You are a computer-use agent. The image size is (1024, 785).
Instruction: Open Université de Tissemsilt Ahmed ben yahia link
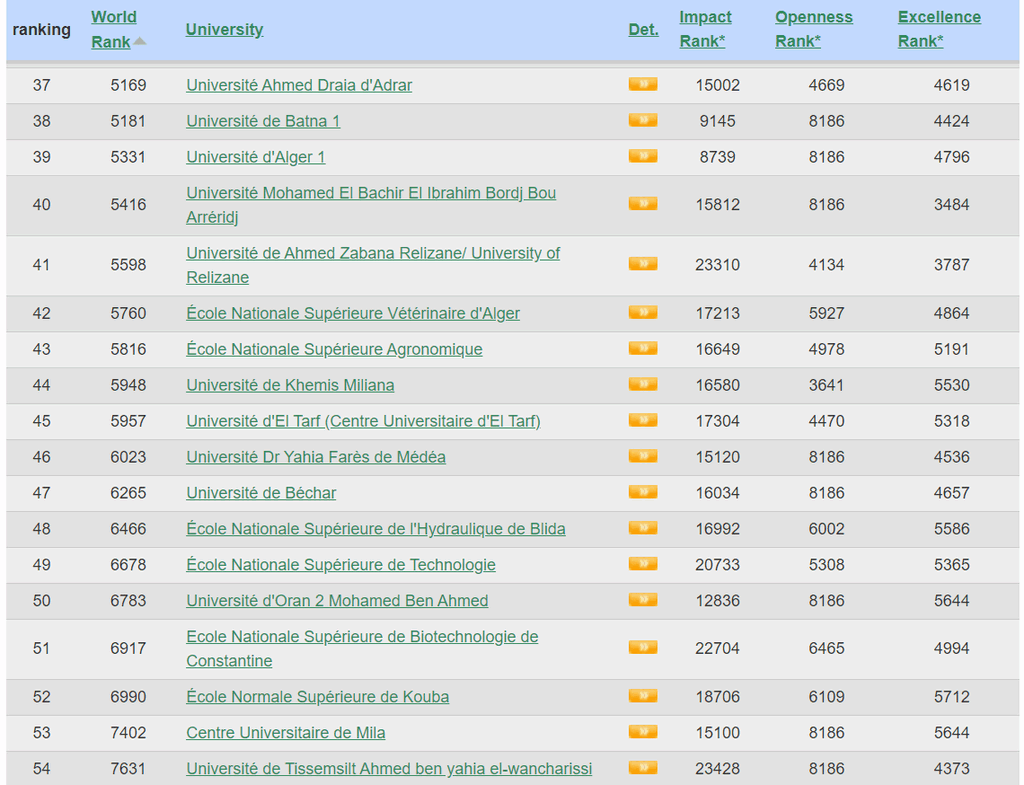click(389, 769)
